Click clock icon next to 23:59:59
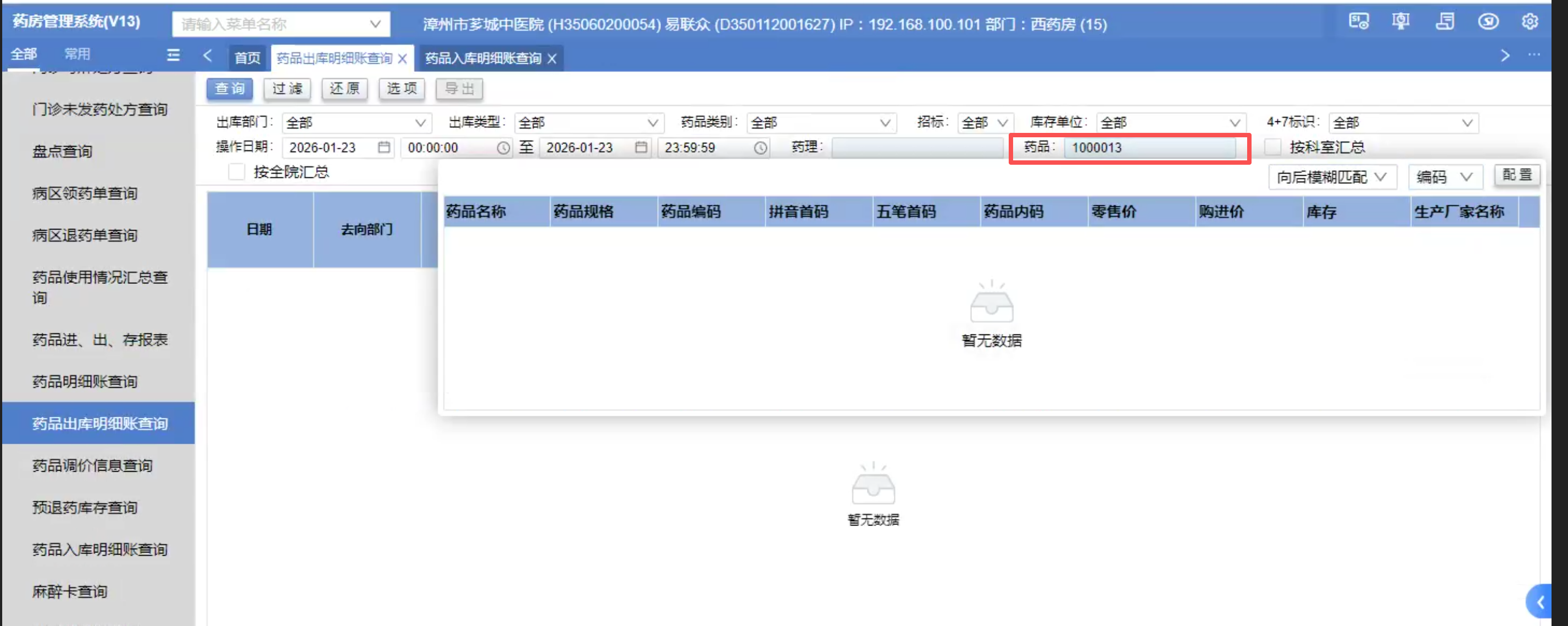The image size is (1568, 626). (760, 148)
